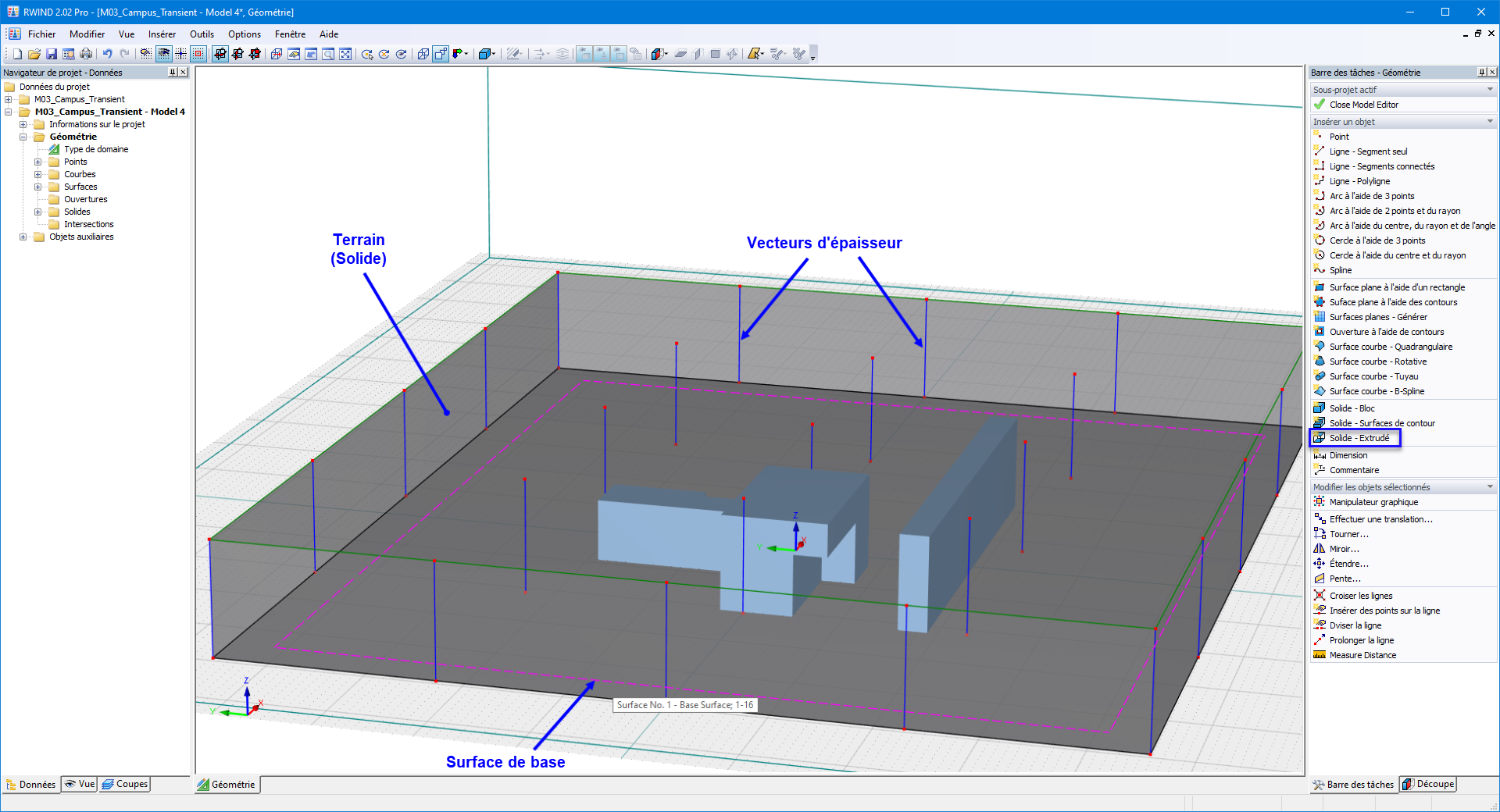Collapse the Géométrie tree node
Screen dimensions: 1500x812
(x=23, y=137)
